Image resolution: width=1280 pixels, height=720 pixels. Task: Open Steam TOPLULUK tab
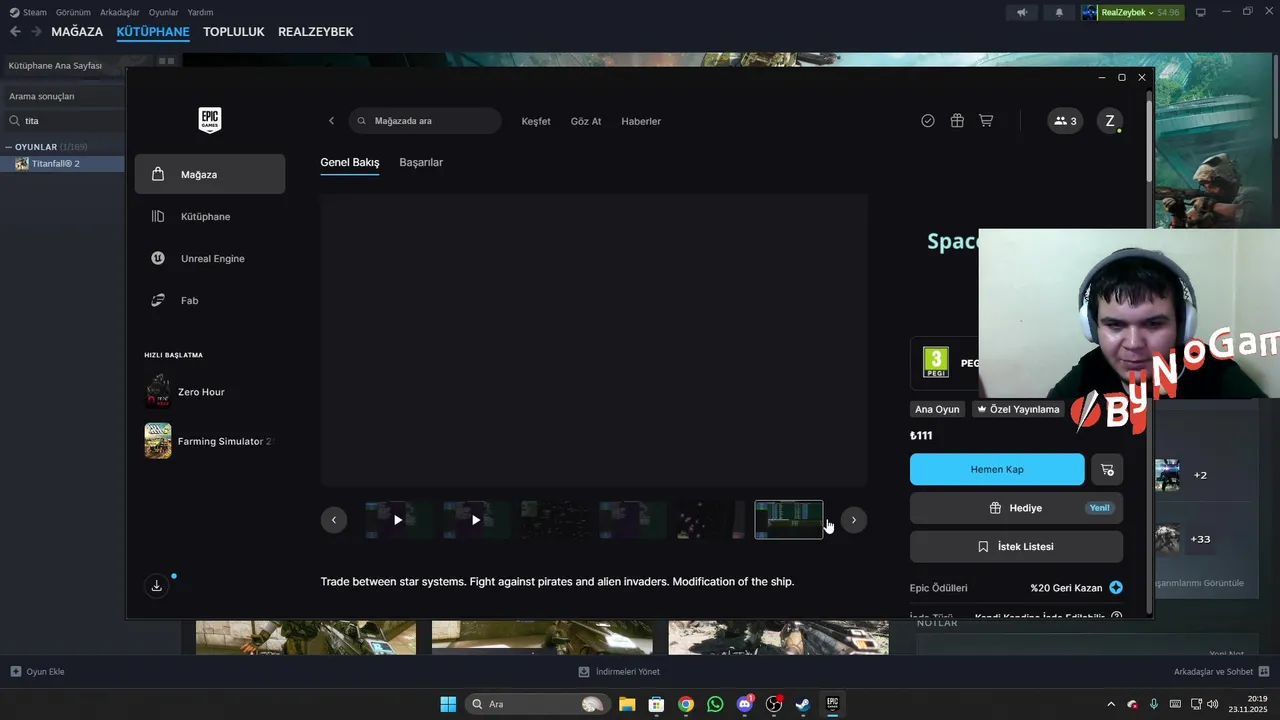click(x=234, y=32)
